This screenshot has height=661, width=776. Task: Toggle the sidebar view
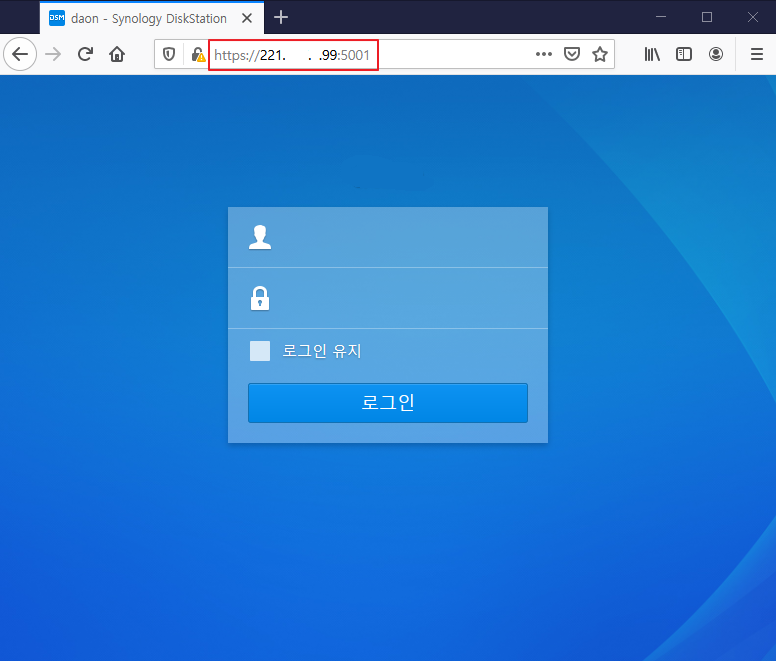[683, 54]
